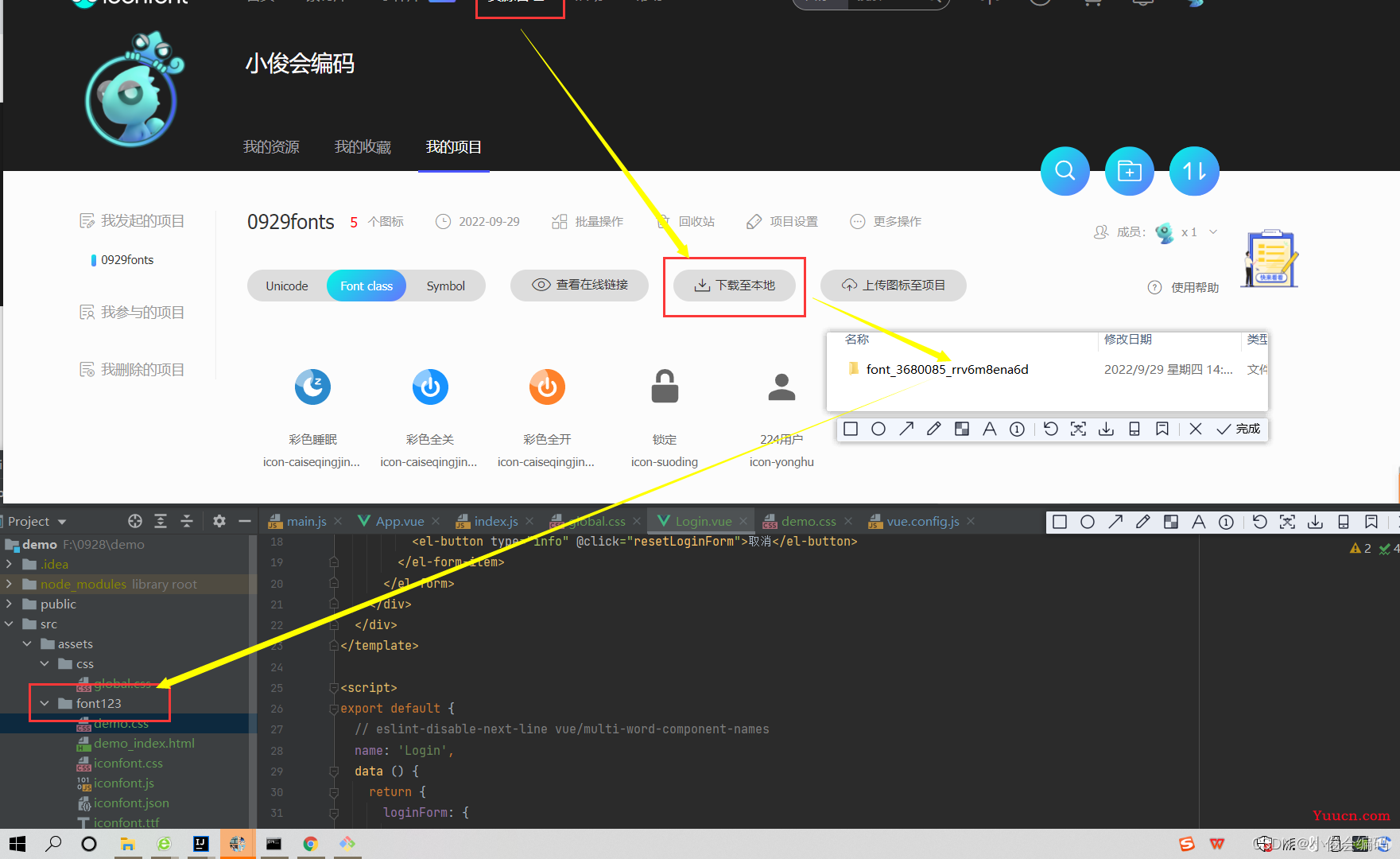Select the 彩色睡眠 icon
This screenshot has width=1400, height=859.
point(312,387)
